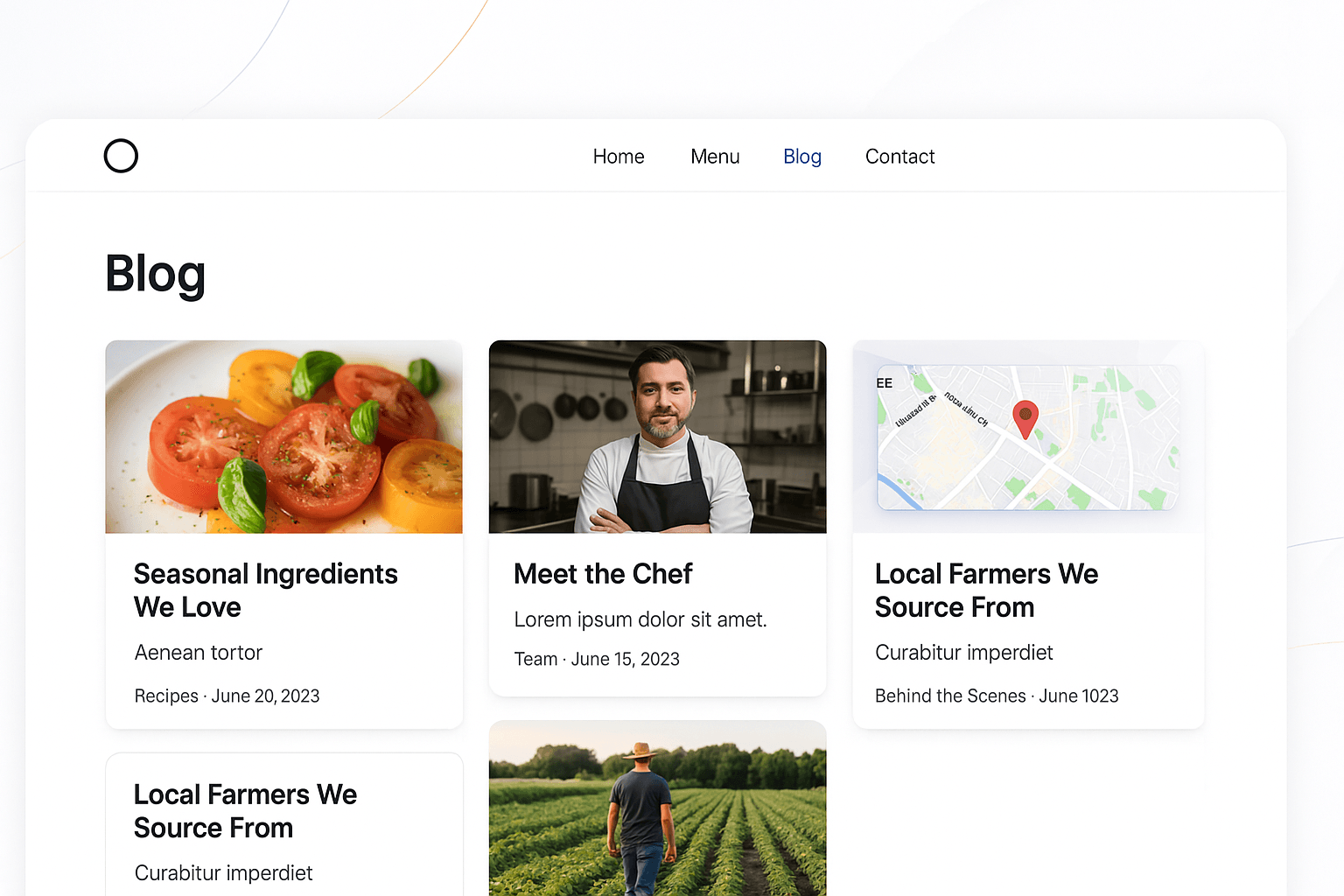Click 'Team · June 15, 2023' meta line
The width and height of the screenshot is (1344, 896).
pos(597,659)
